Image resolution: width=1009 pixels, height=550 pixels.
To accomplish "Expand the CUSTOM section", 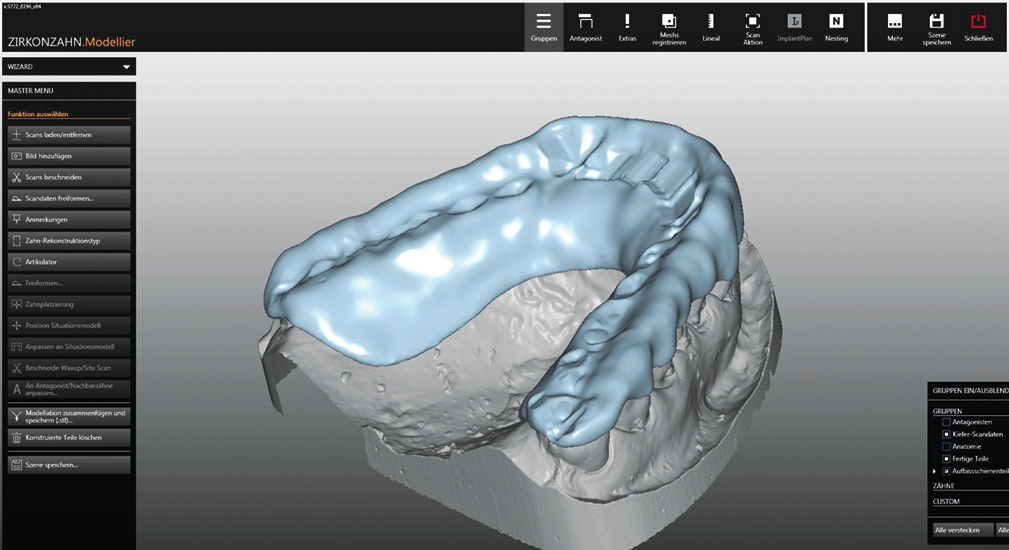I will pyautogui.click(x=946, y=502).
